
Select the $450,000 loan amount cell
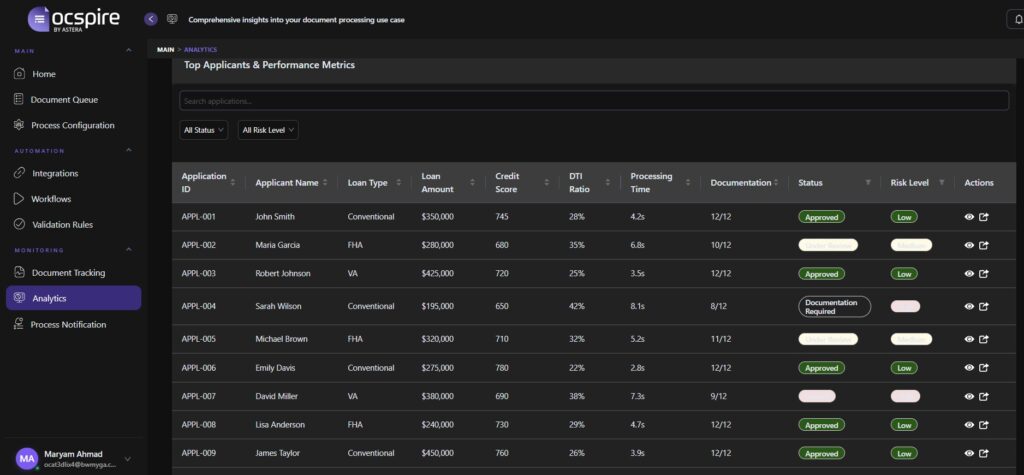click(x=438, y=453)
